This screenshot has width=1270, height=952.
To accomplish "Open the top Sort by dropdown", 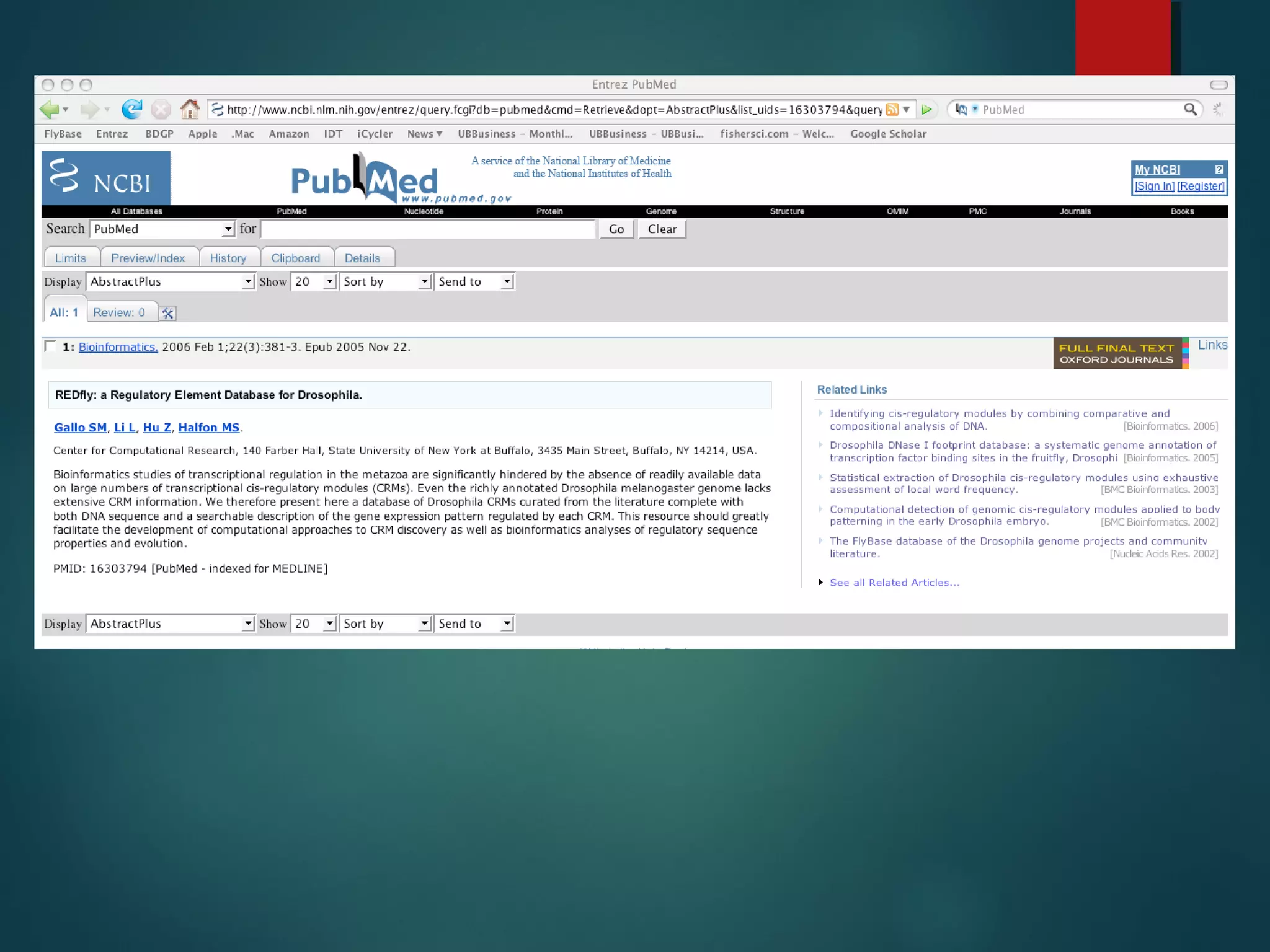I will click(x=385, y=282).
